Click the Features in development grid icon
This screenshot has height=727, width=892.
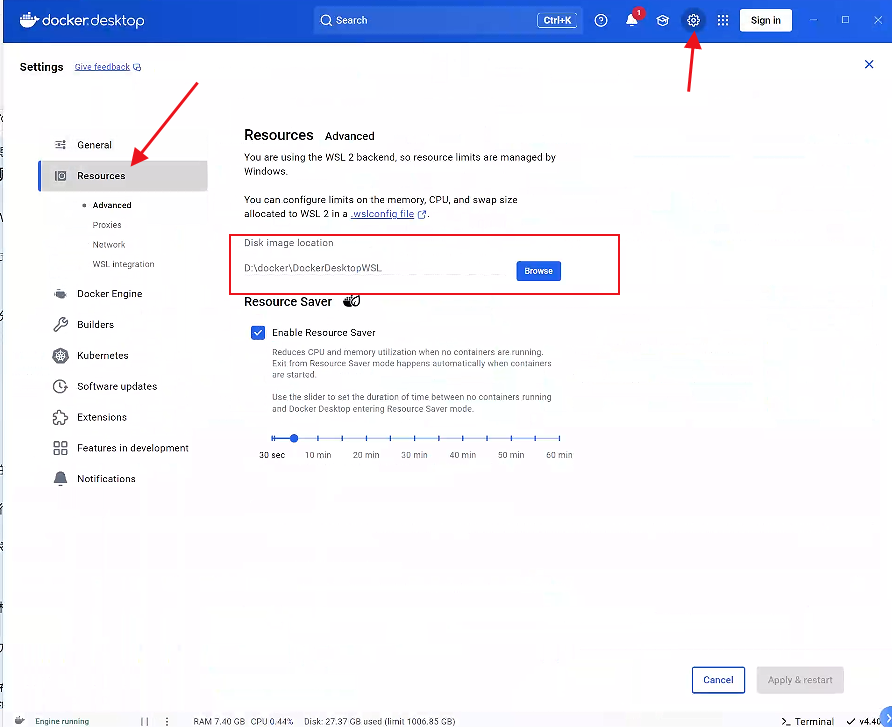(60, 448)
